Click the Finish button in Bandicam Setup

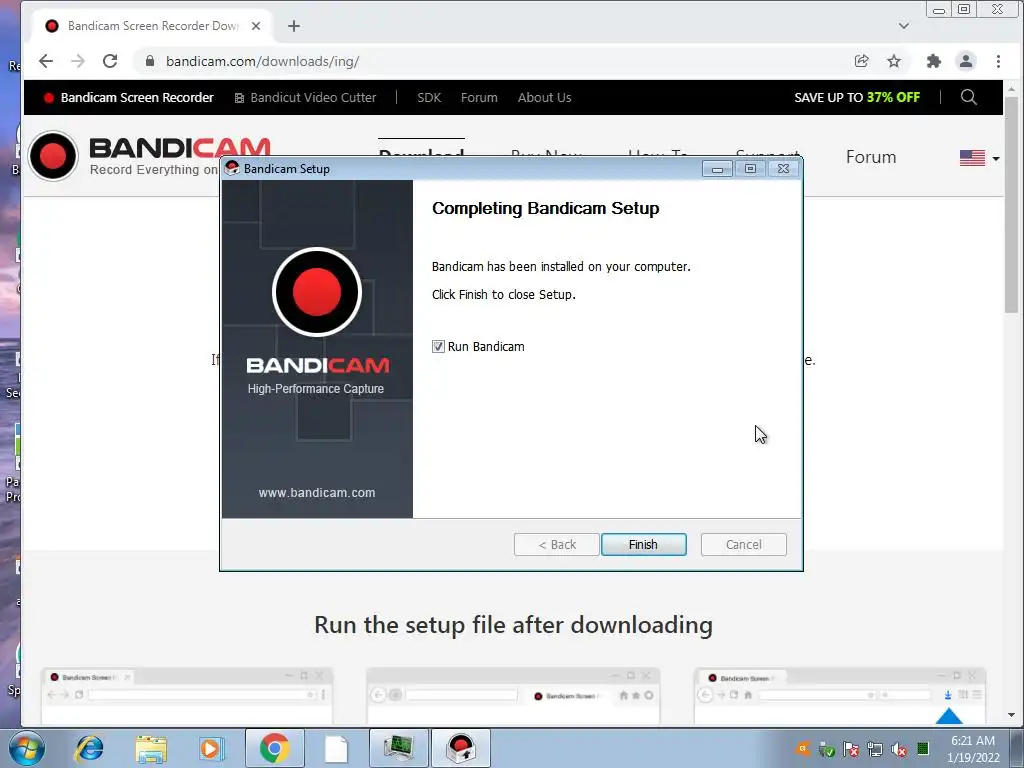(x=643, y=545)
